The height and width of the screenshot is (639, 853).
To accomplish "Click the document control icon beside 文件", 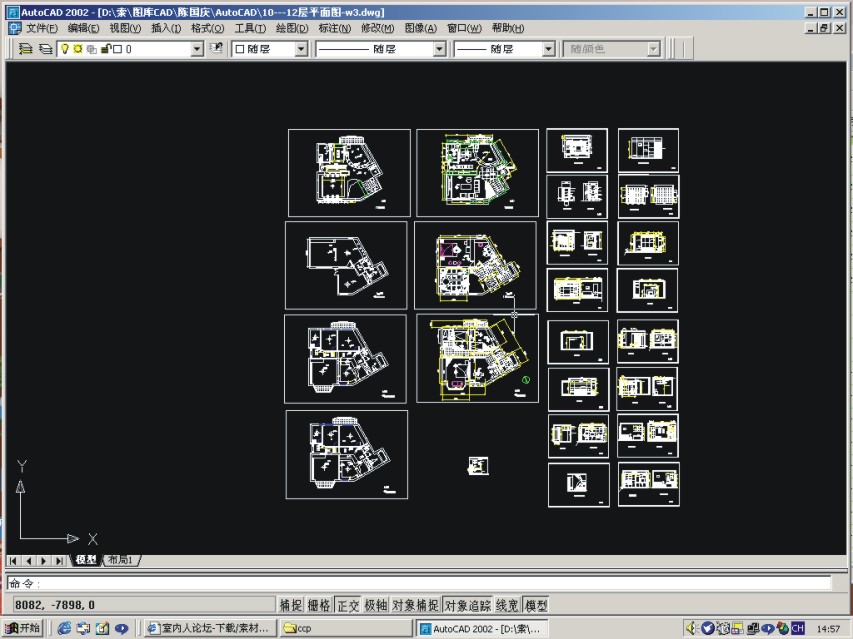I will point(14,28).
